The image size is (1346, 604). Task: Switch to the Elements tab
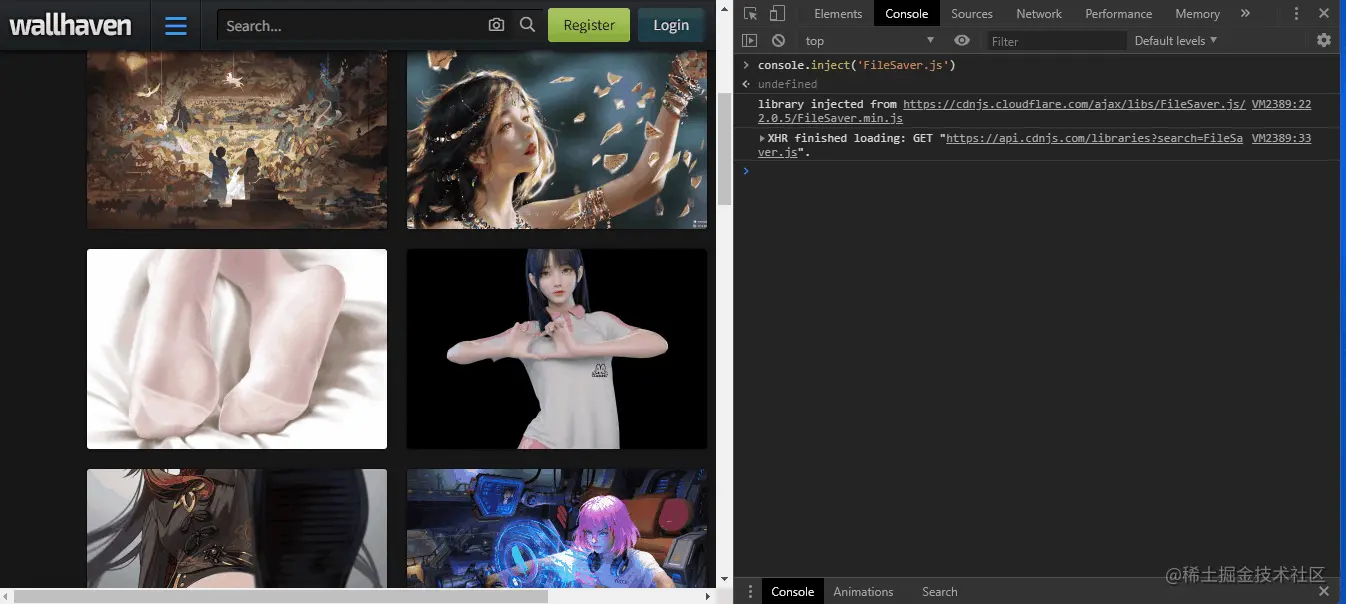pos(838,13)
